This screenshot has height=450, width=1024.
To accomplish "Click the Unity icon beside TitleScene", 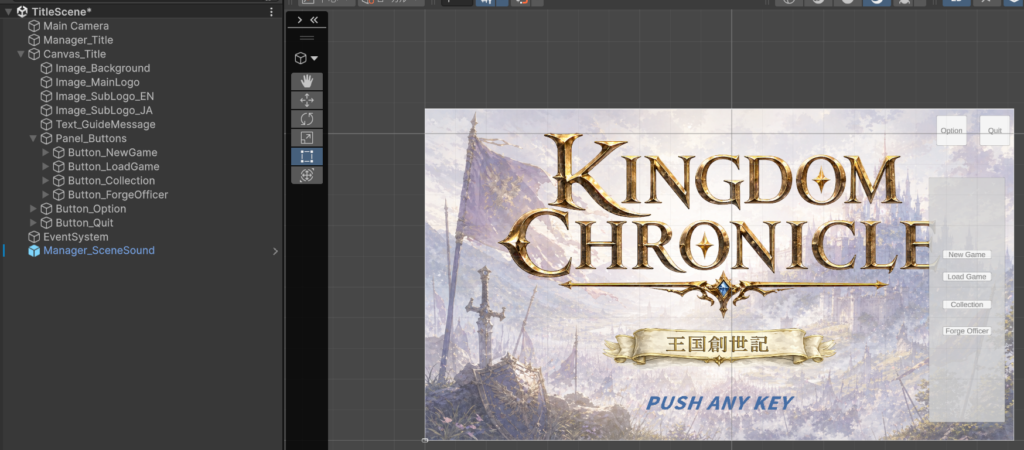I will point(22,12).
